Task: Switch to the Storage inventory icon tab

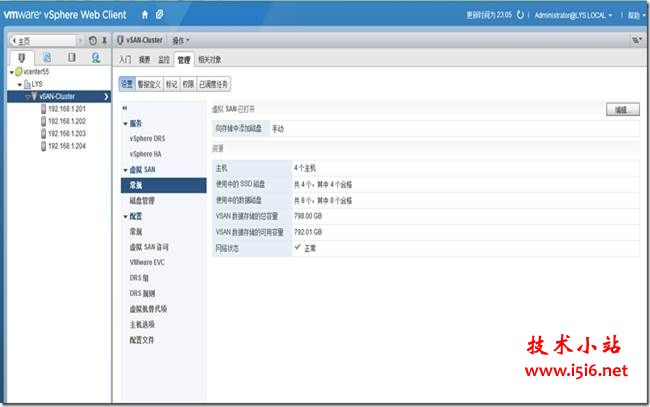Action: click(x=72, y=57)
